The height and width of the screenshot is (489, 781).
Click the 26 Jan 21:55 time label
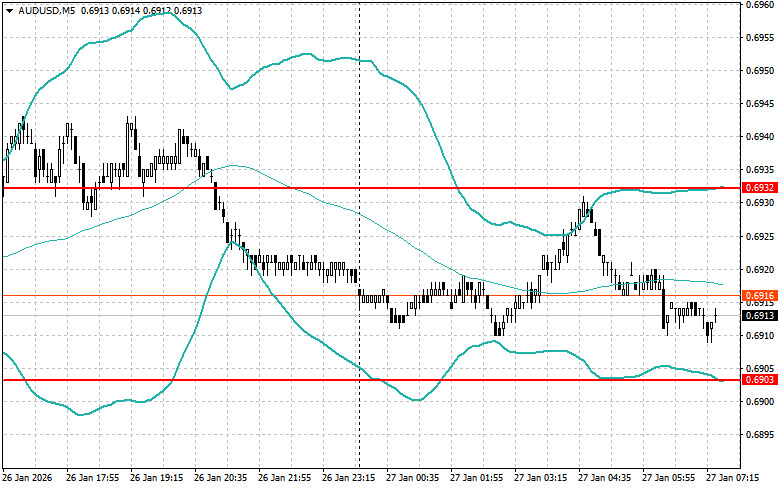point(284,478)
